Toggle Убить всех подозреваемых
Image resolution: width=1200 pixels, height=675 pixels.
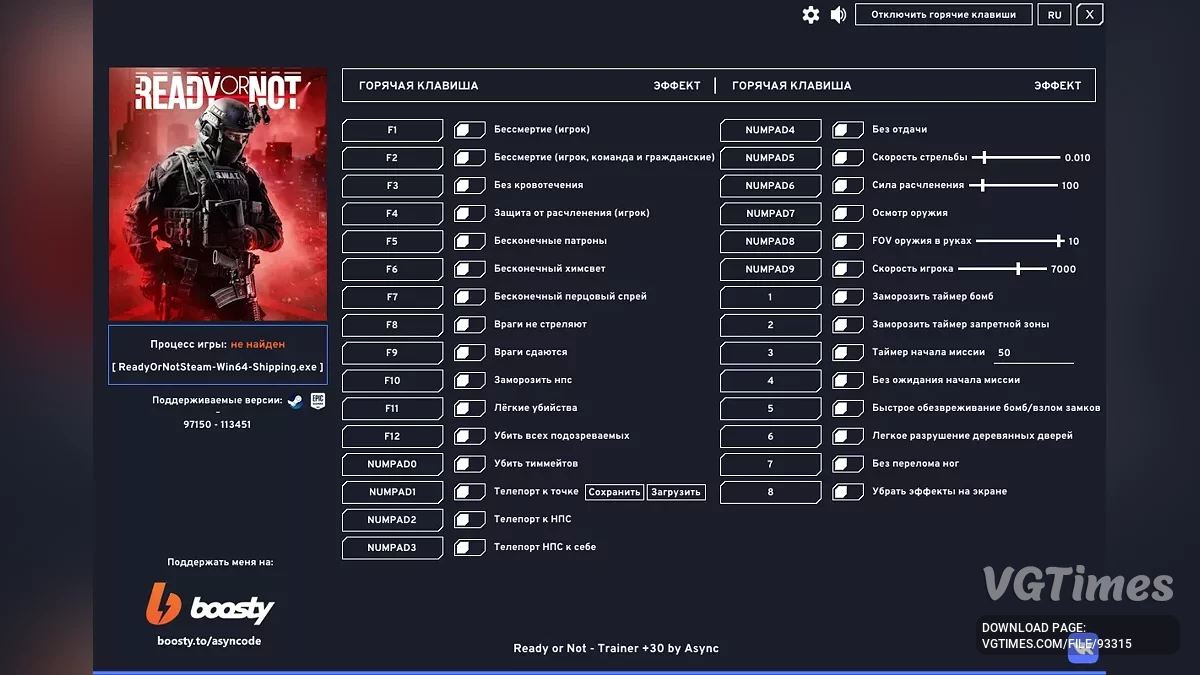[469, 436]
